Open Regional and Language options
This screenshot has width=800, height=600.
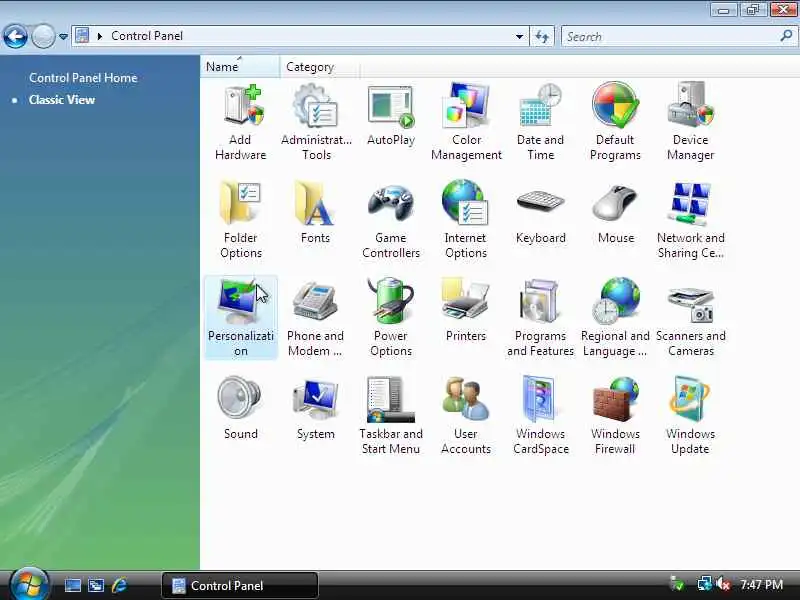tap(615, 317)
